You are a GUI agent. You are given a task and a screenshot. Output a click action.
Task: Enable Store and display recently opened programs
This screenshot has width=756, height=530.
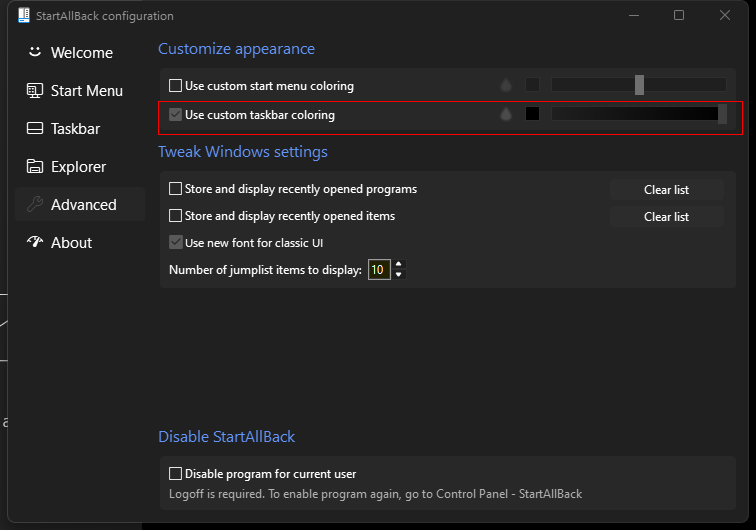(x=176, y=189)
